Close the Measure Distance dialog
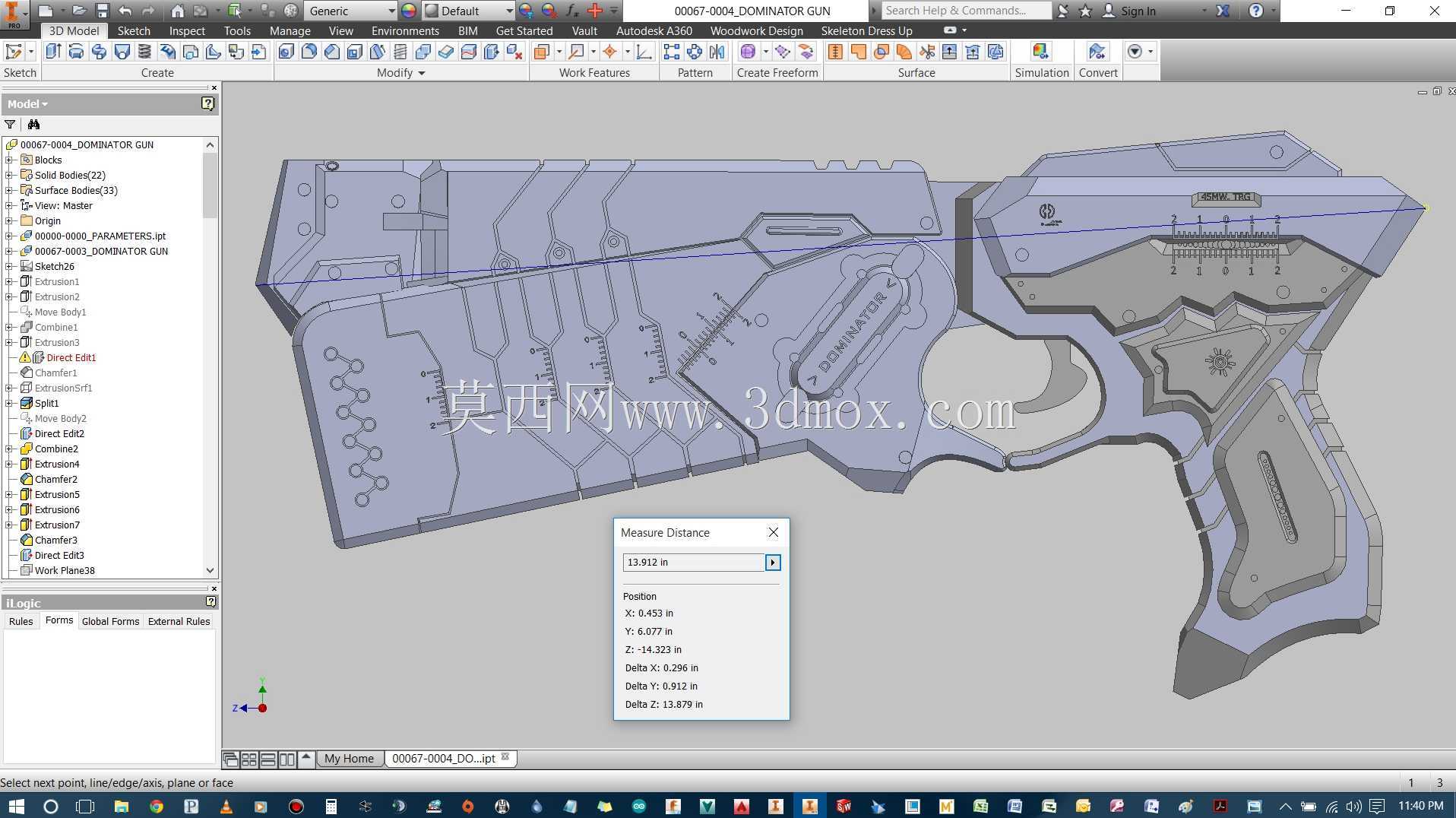Image resolution: width=1456 pixels, height=818 pixels. [x=773, y=532]
